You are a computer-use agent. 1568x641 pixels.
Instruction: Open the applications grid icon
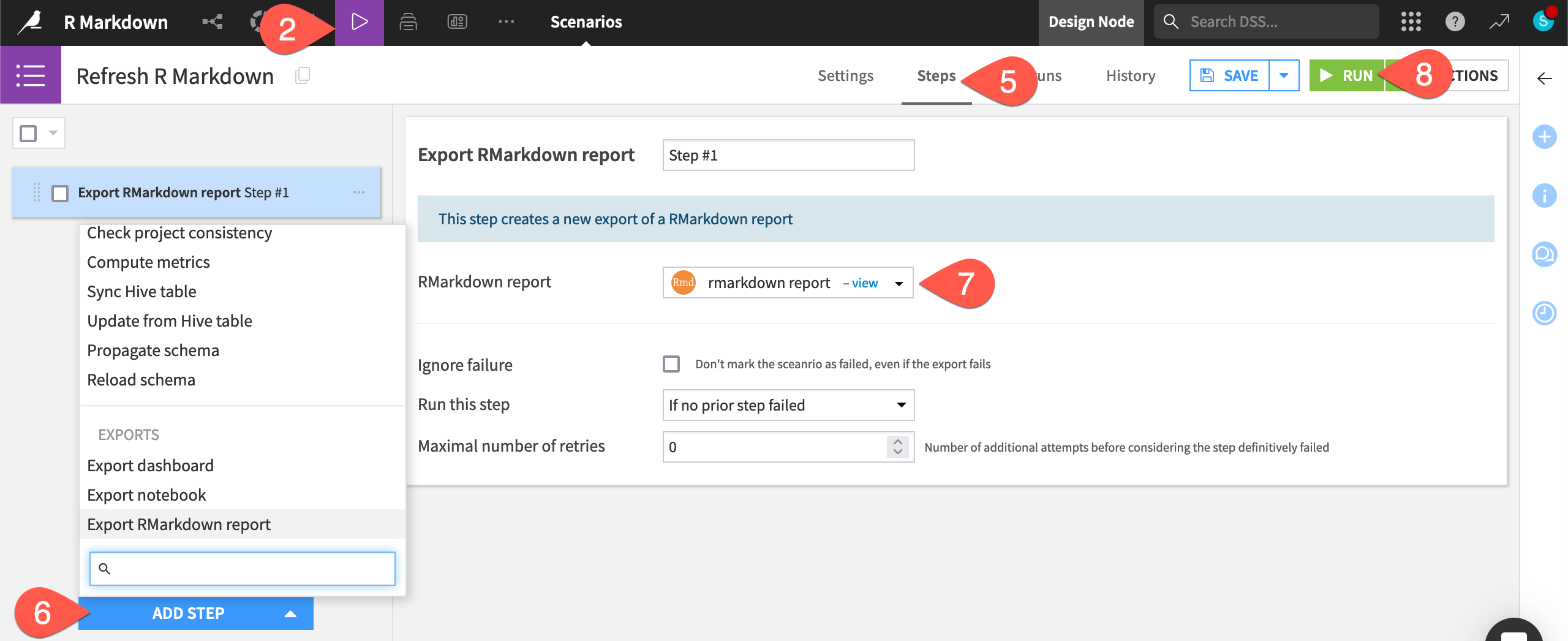[1411, 22]
